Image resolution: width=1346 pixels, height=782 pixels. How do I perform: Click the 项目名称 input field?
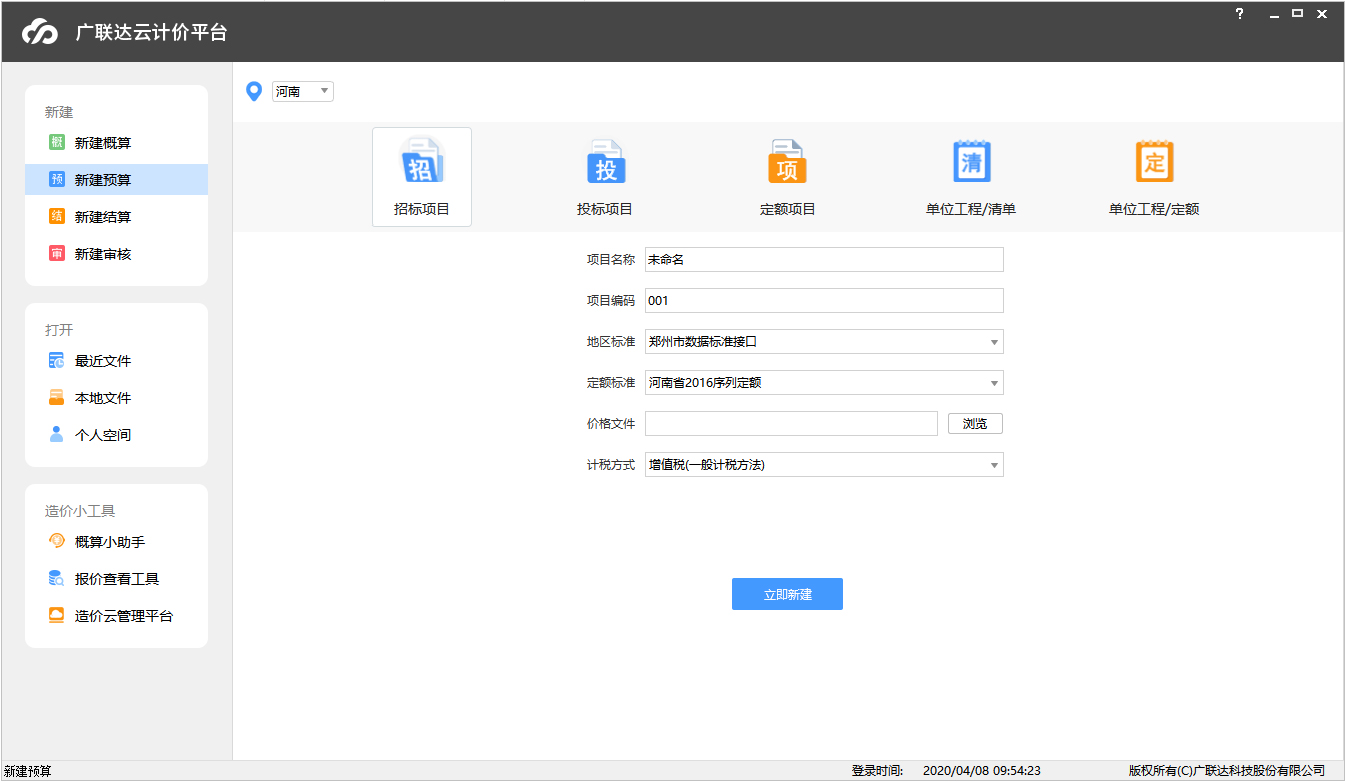coord(824,260)
